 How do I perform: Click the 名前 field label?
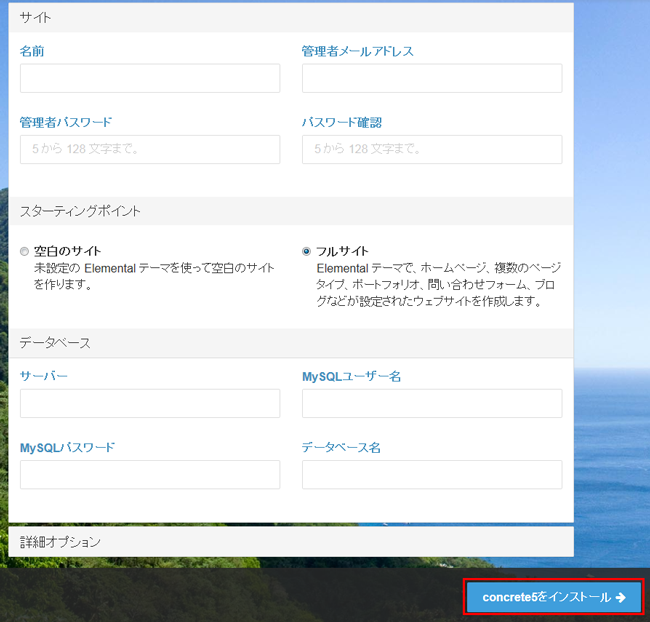(x=32, y=51)
